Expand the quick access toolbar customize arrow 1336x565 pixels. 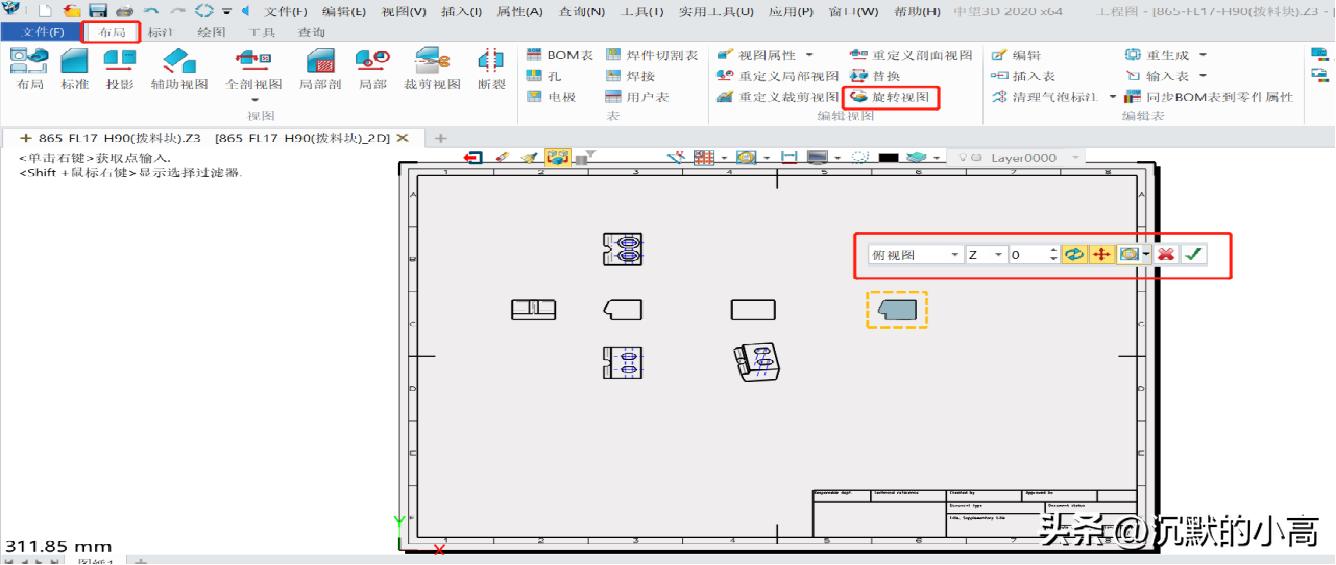pyautogui.click(x=228, y=11)
